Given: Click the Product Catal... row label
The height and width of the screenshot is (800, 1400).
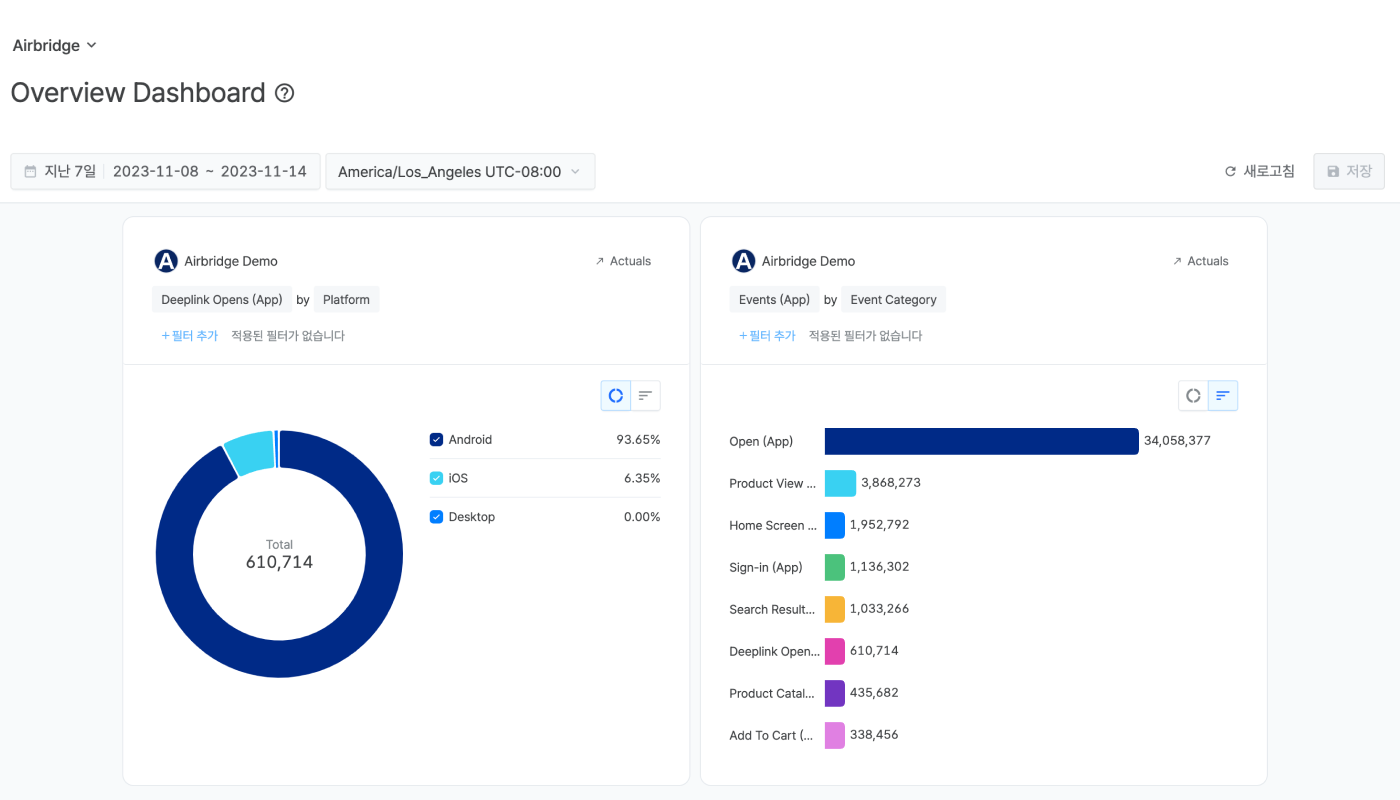Looking at the screenshot, I should [772, 693].
